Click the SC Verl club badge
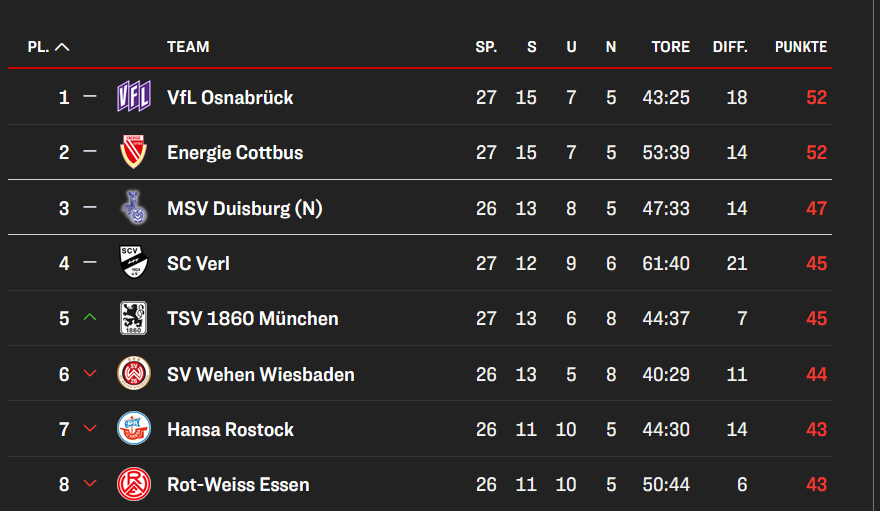Image resolution: width=880 pixels, height=511 pixels. 134,263
